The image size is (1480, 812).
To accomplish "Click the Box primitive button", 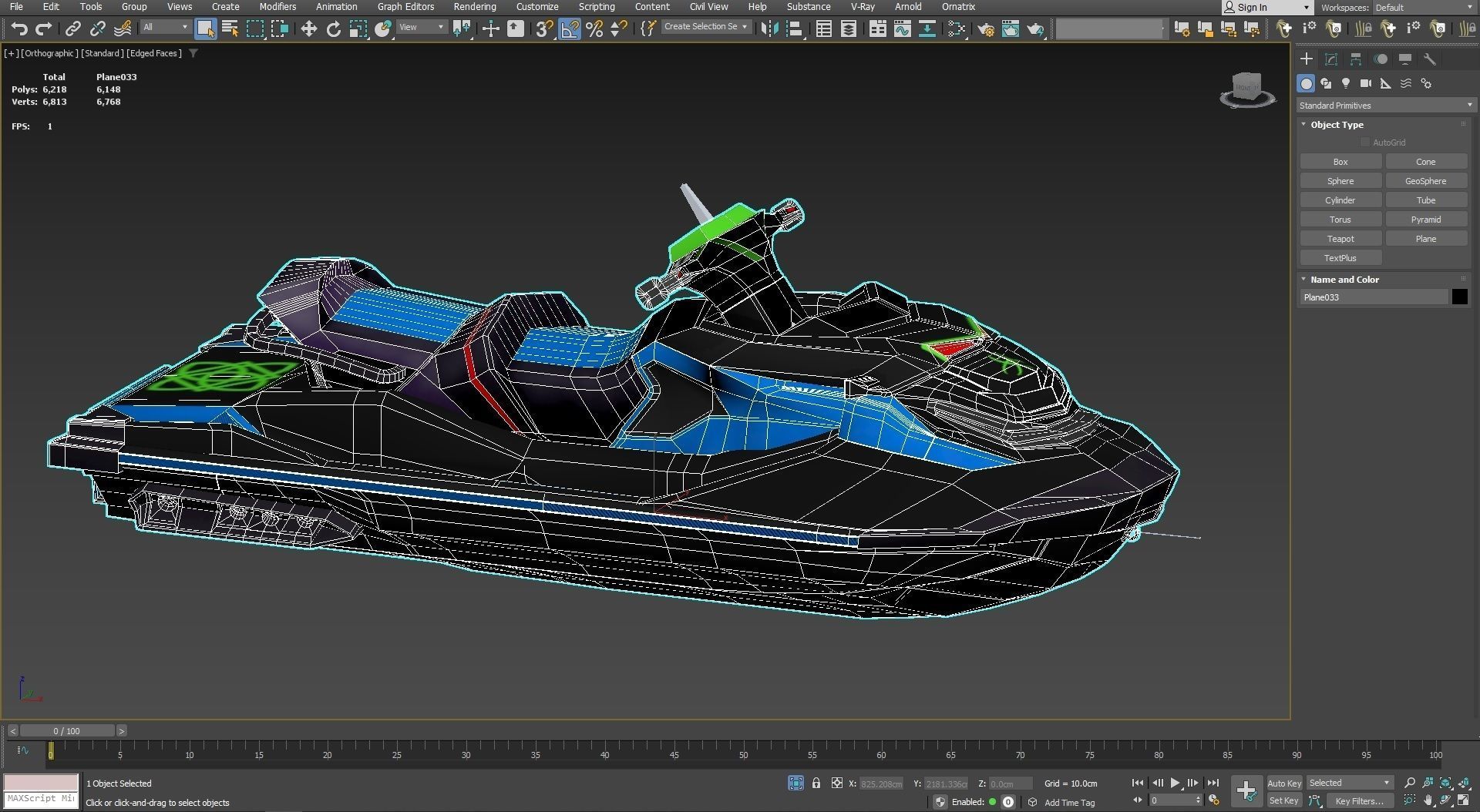I will click(1340, 162).
